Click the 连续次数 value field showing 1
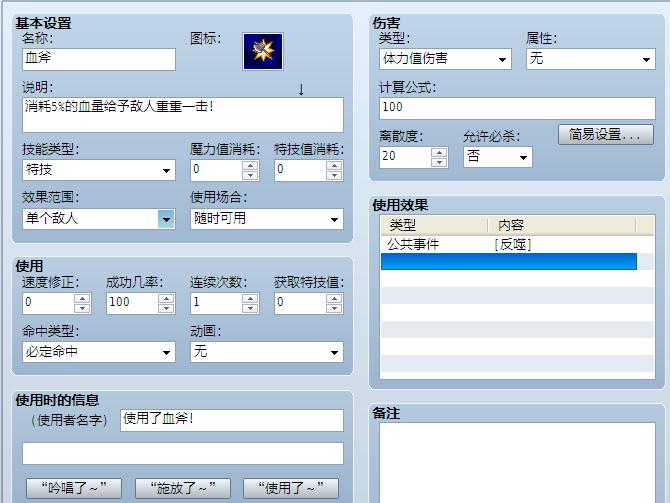 pos(216,303)
